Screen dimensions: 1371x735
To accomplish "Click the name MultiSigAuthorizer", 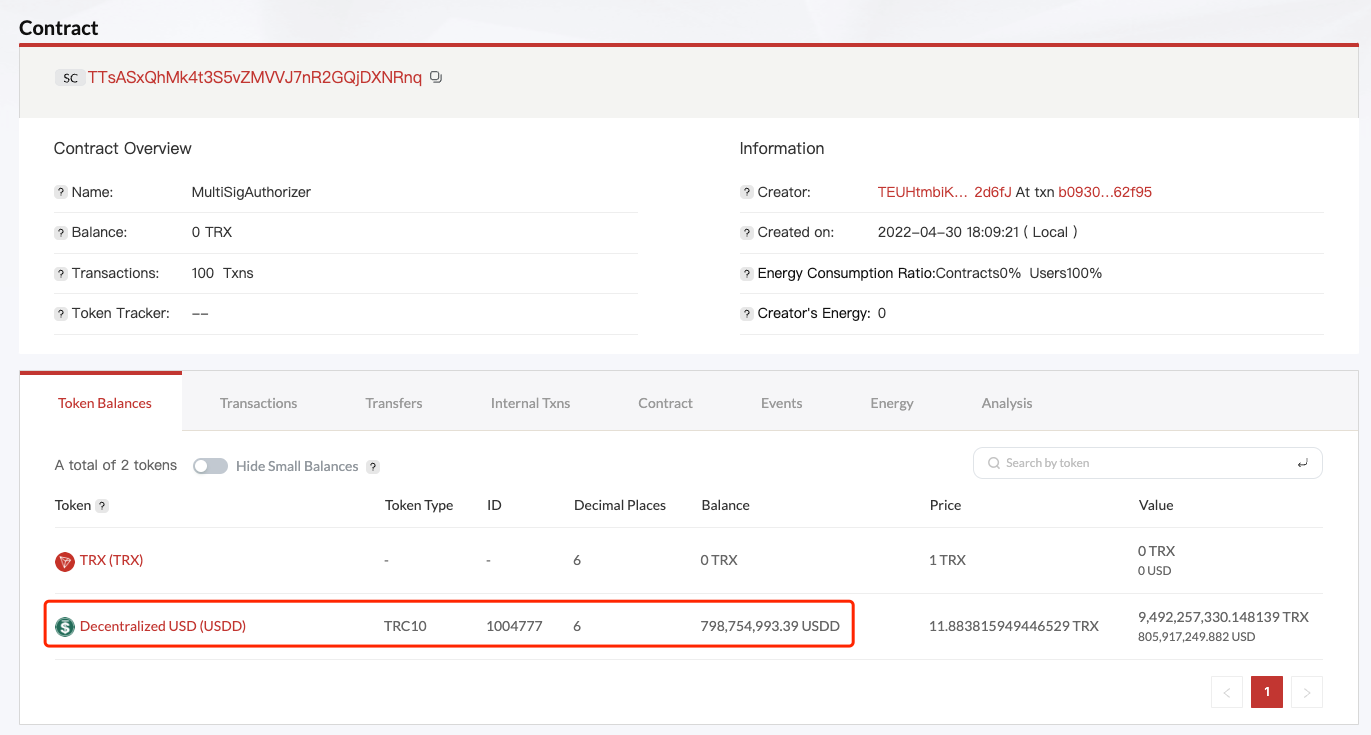I will (251, 192).
